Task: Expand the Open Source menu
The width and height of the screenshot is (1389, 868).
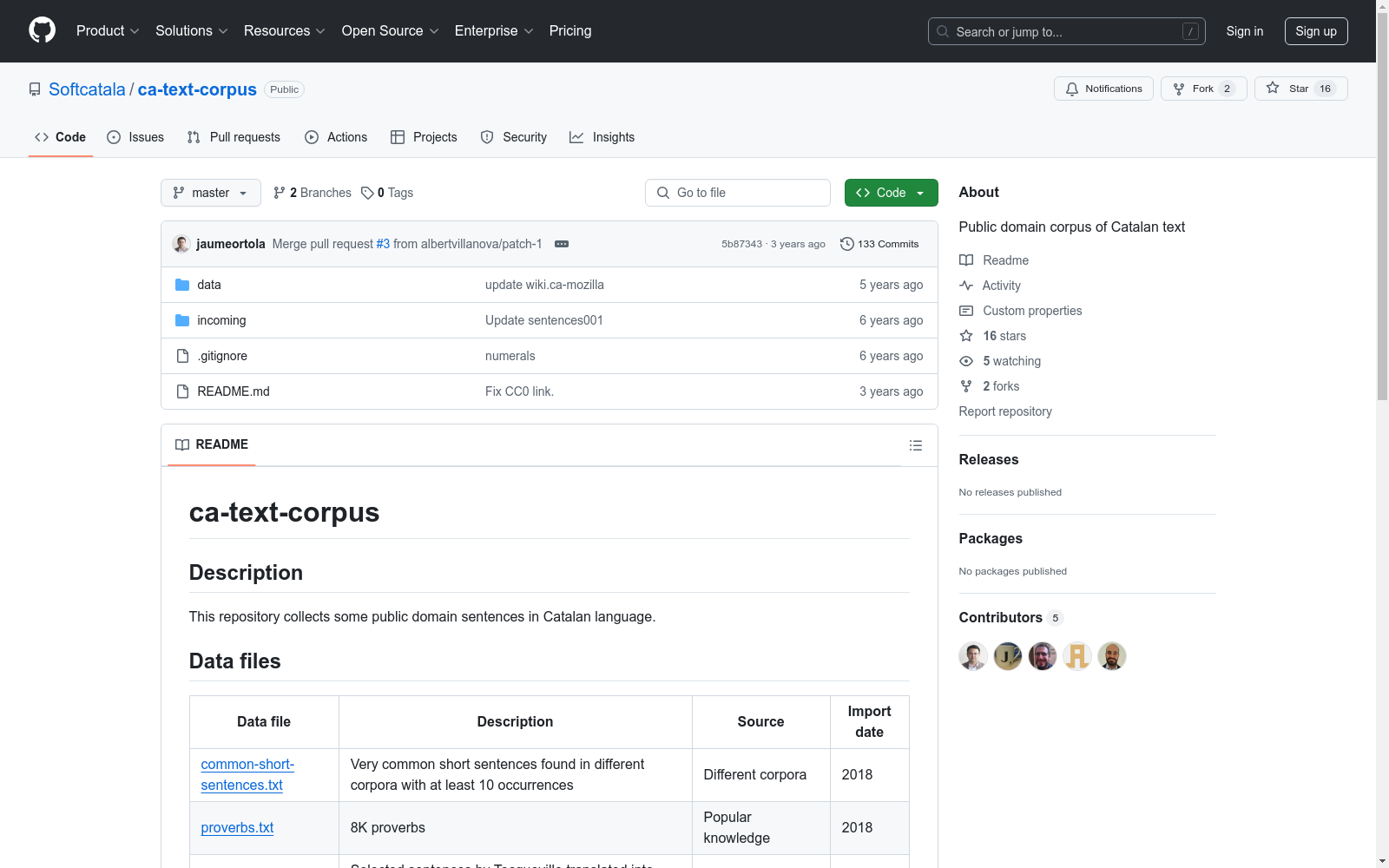Action: point(390,31)
